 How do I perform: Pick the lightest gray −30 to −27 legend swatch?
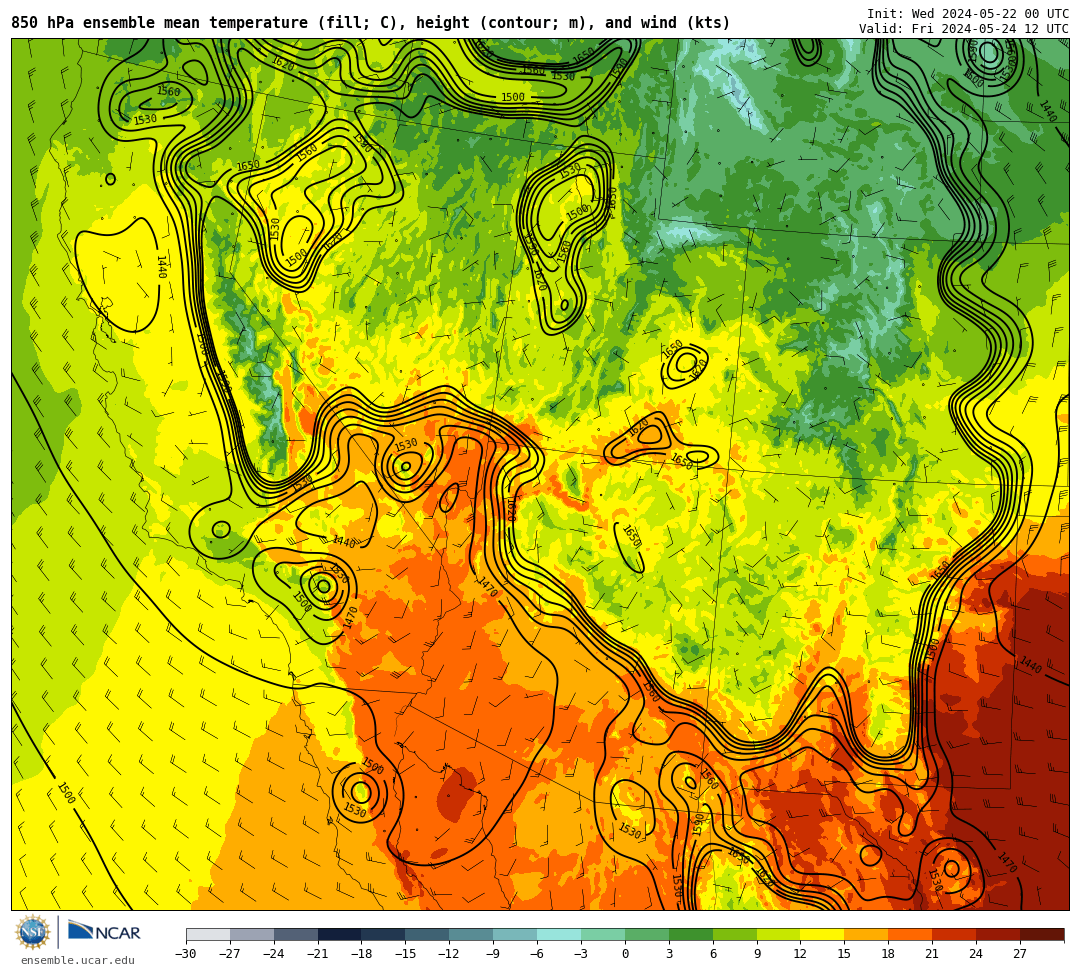[208, 934]
